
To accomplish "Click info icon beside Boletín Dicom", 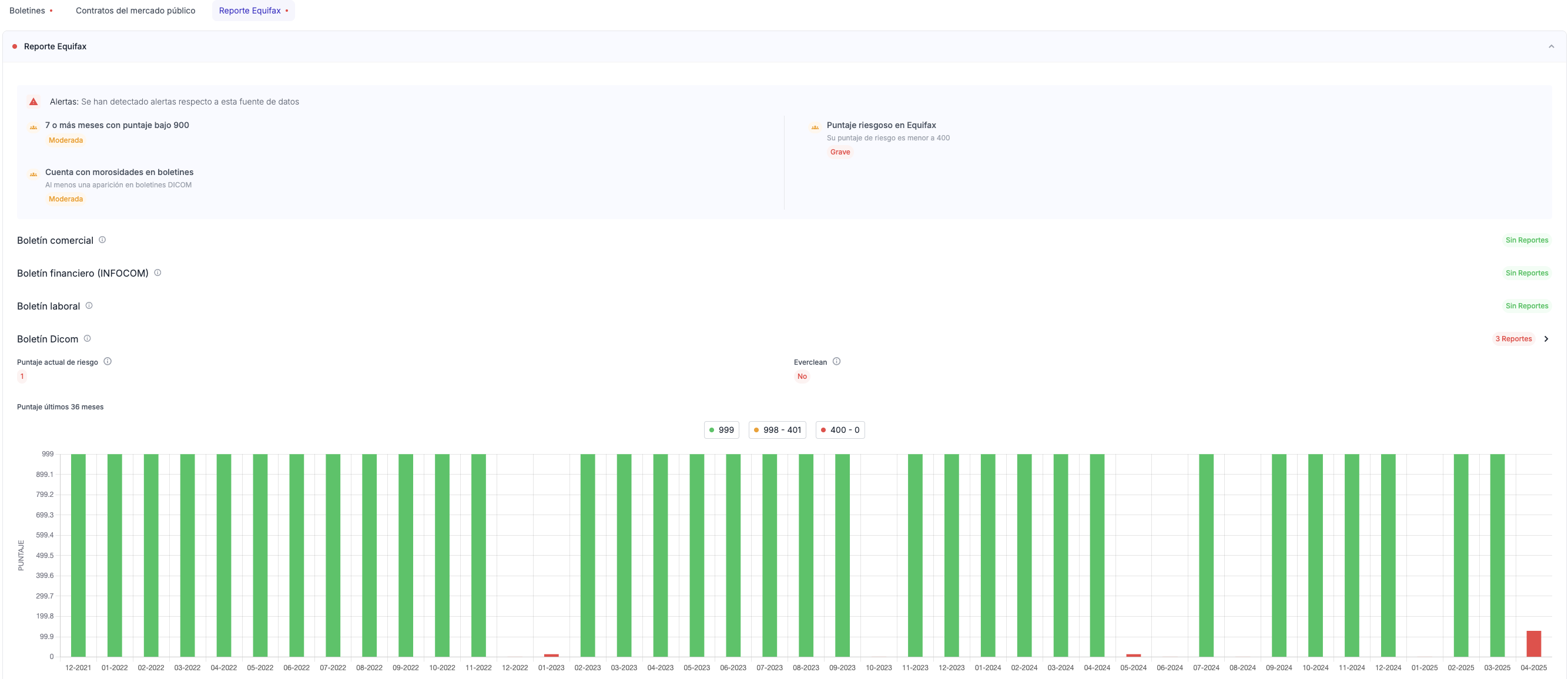I will click(87, 338).
